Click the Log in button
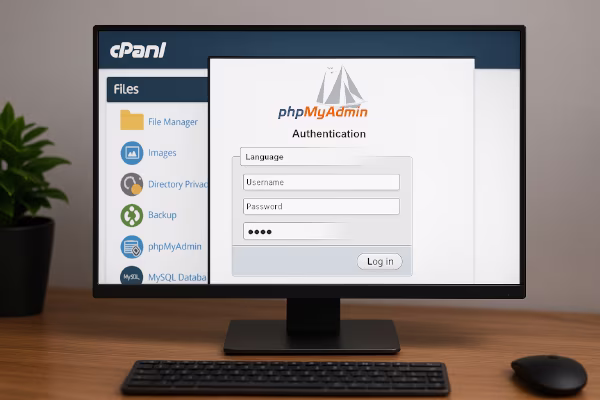The height and width of the screenshot is (400, 600). 380,261
